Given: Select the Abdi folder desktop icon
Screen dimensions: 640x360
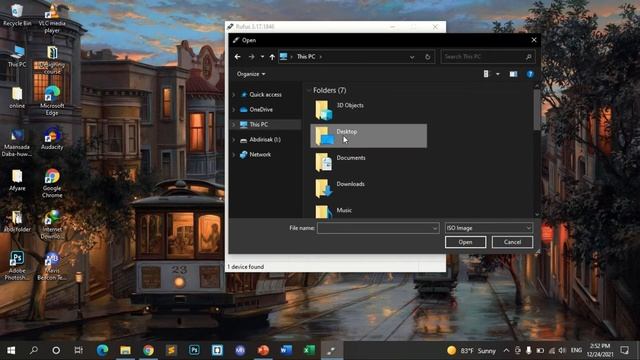Looking at the screenshot, I should [17, 222].
